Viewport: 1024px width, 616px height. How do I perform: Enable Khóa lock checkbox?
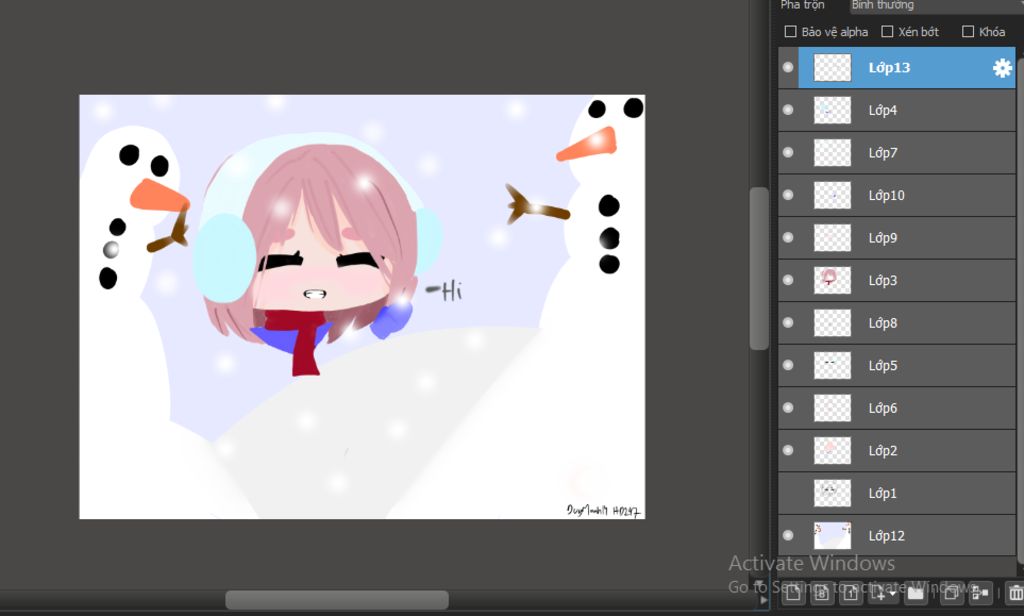(x=968, y=31)
